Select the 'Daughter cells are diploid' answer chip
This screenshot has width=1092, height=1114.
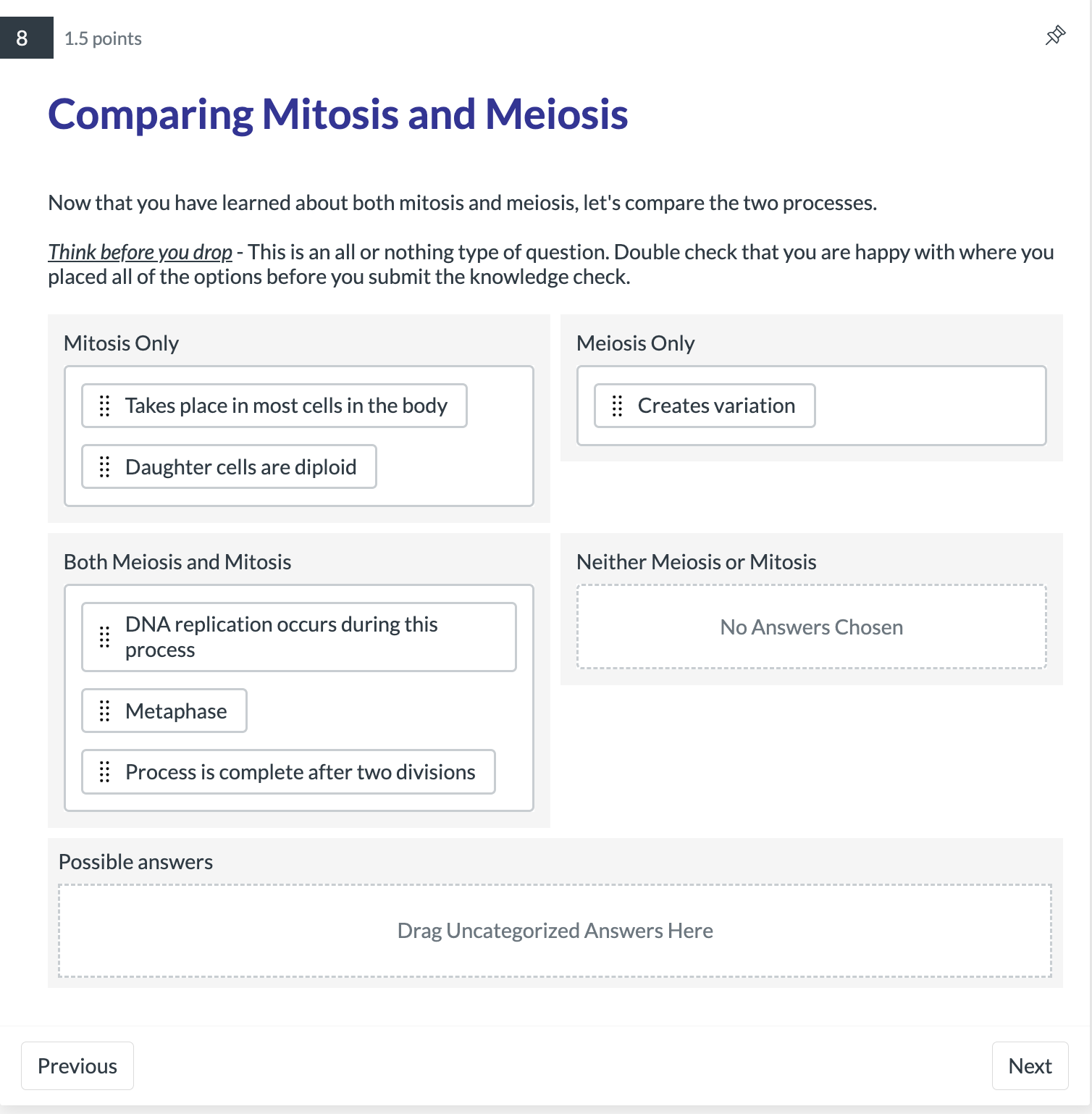pos(240,466)
